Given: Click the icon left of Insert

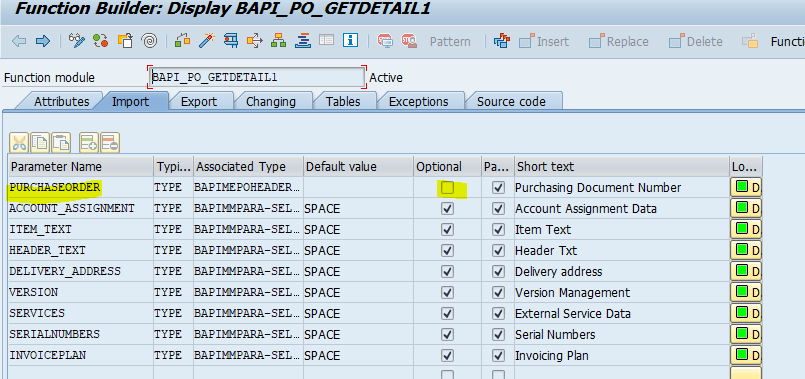Looking at the screenshot, I should point(502,41).
